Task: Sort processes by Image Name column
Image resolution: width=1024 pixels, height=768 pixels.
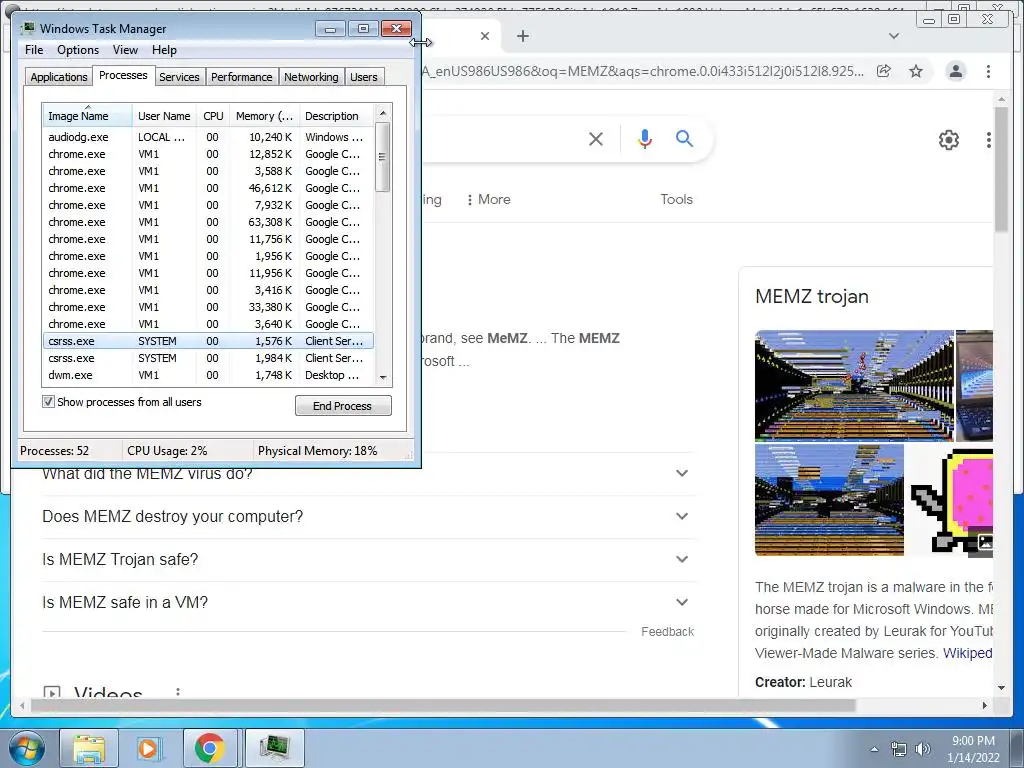Action: point(88,116)
